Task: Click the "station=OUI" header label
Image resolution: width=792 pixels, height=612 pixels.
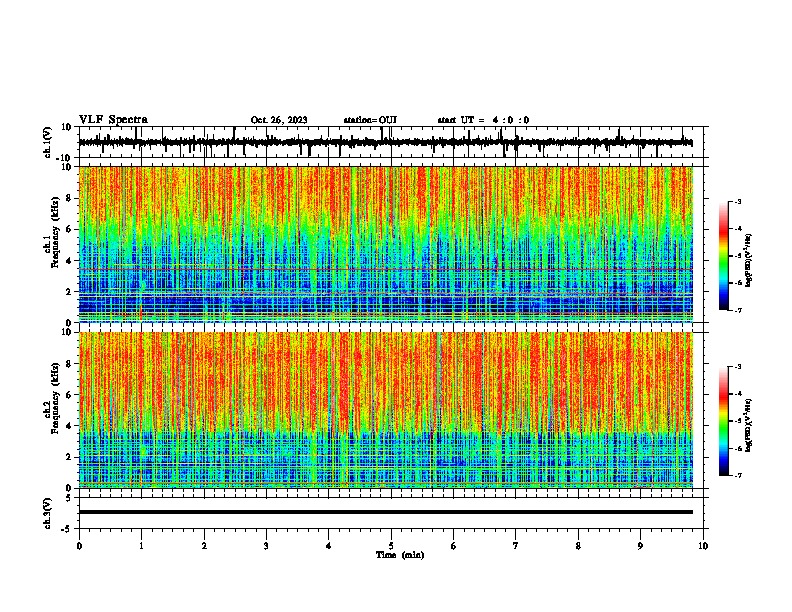Action: point(370,120)
